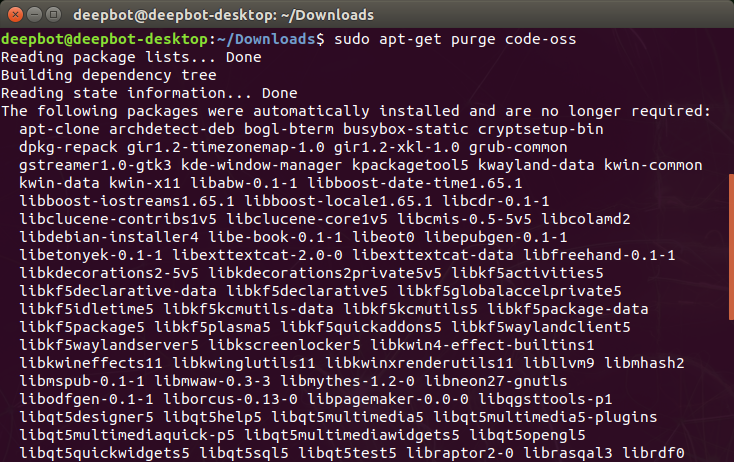Click the package name kpackagetool5
734x462 pixels.
pos(410,165)
